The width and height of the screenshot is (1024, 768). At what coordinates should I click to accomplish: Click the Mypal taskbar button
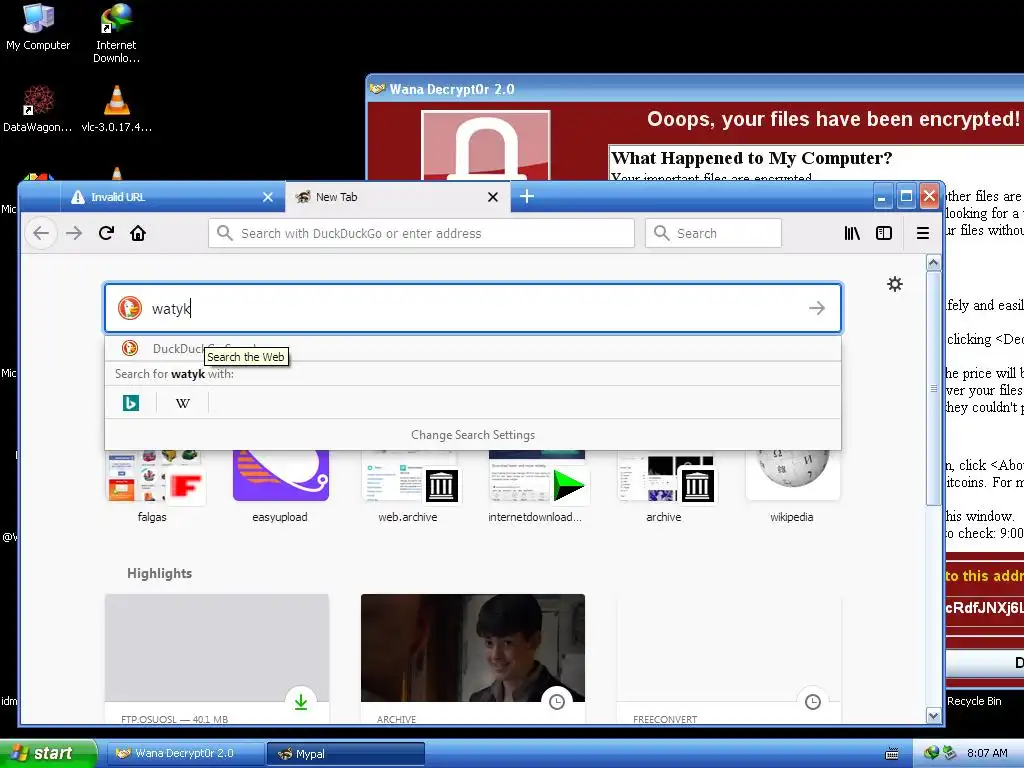345,754
